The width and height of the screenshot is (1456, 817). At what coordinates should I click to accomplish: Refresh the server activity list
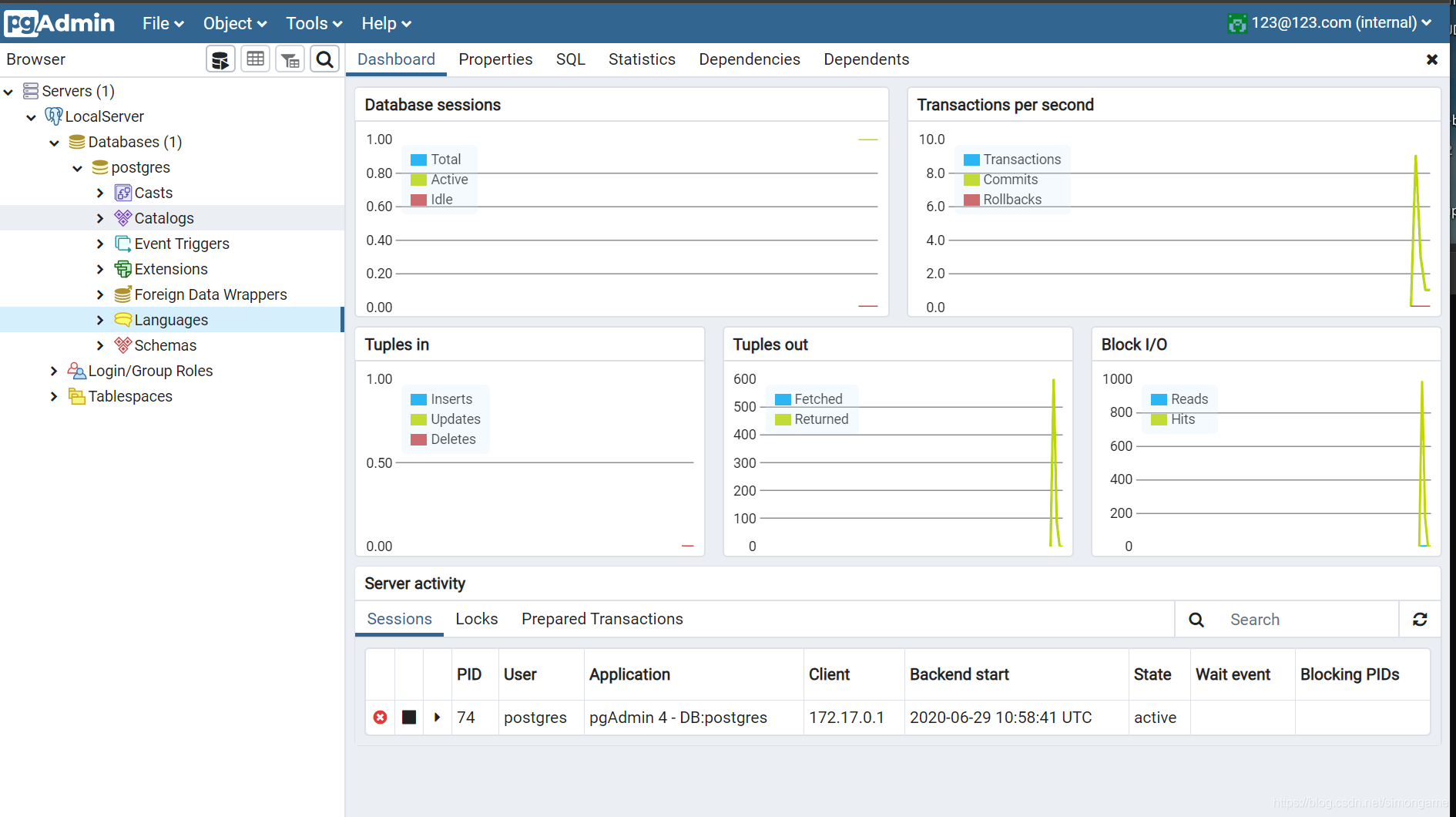tap(1420, 619)
